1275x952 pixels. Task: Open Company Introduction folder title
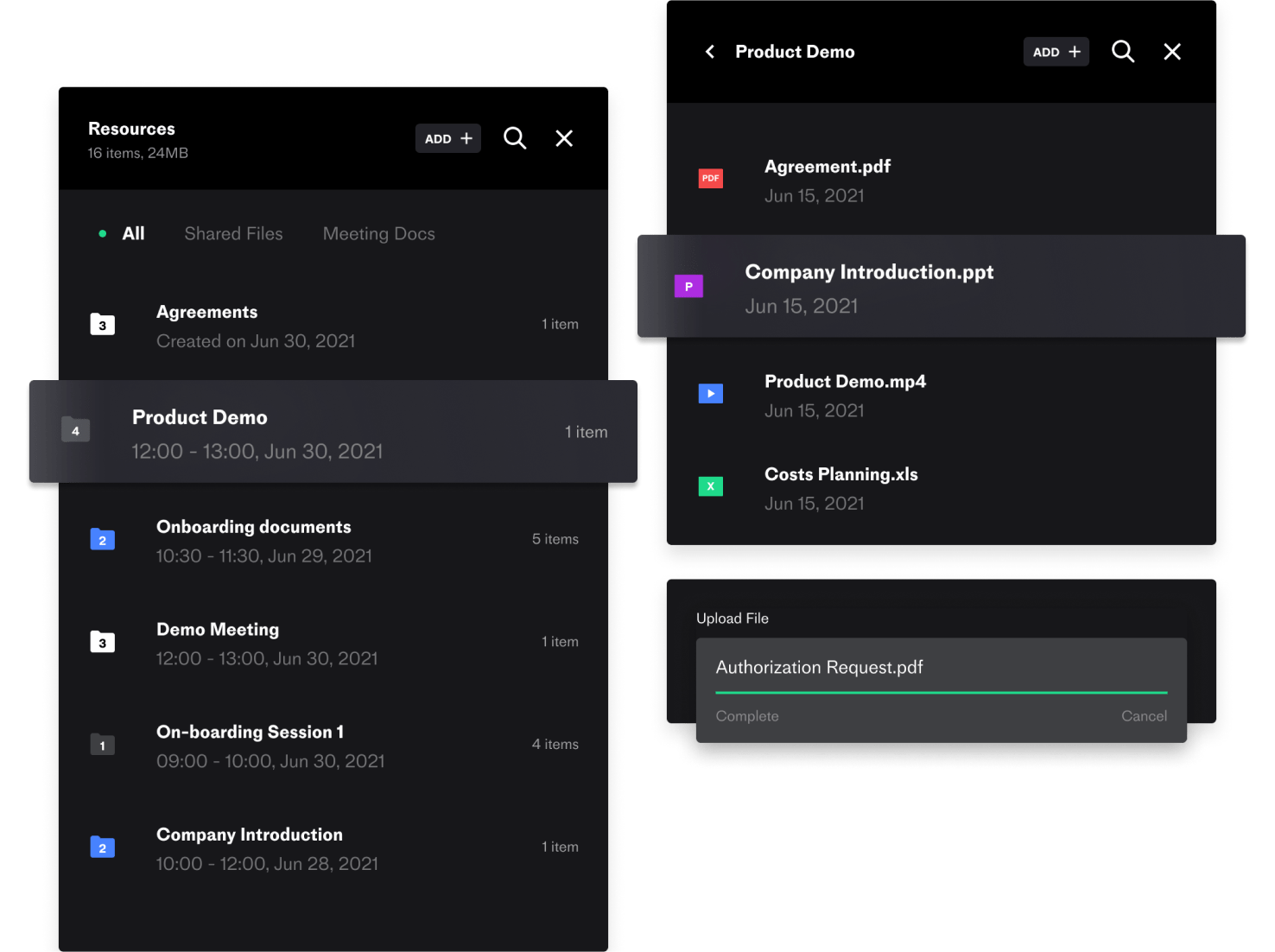[250, 835]
